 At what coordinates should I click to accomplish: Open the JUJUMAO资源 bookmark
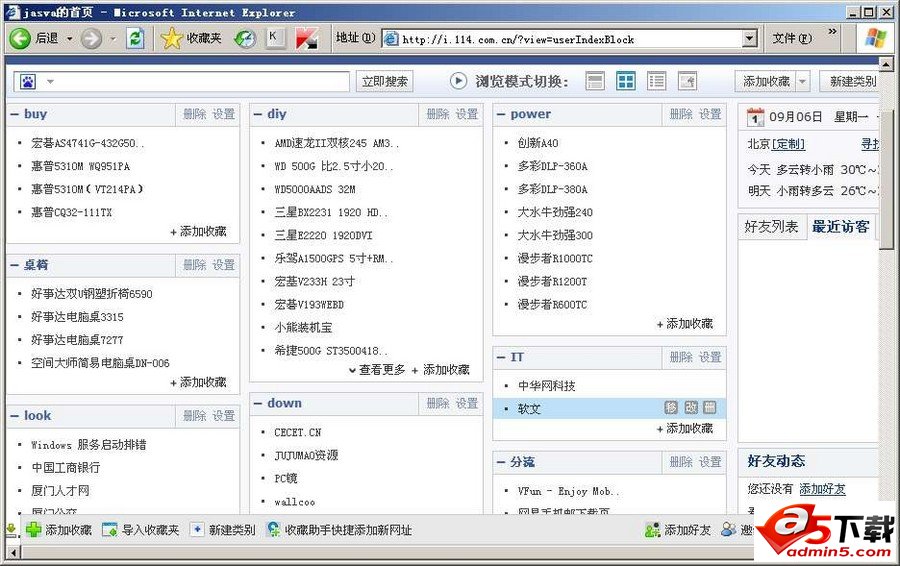click(306, 455)
